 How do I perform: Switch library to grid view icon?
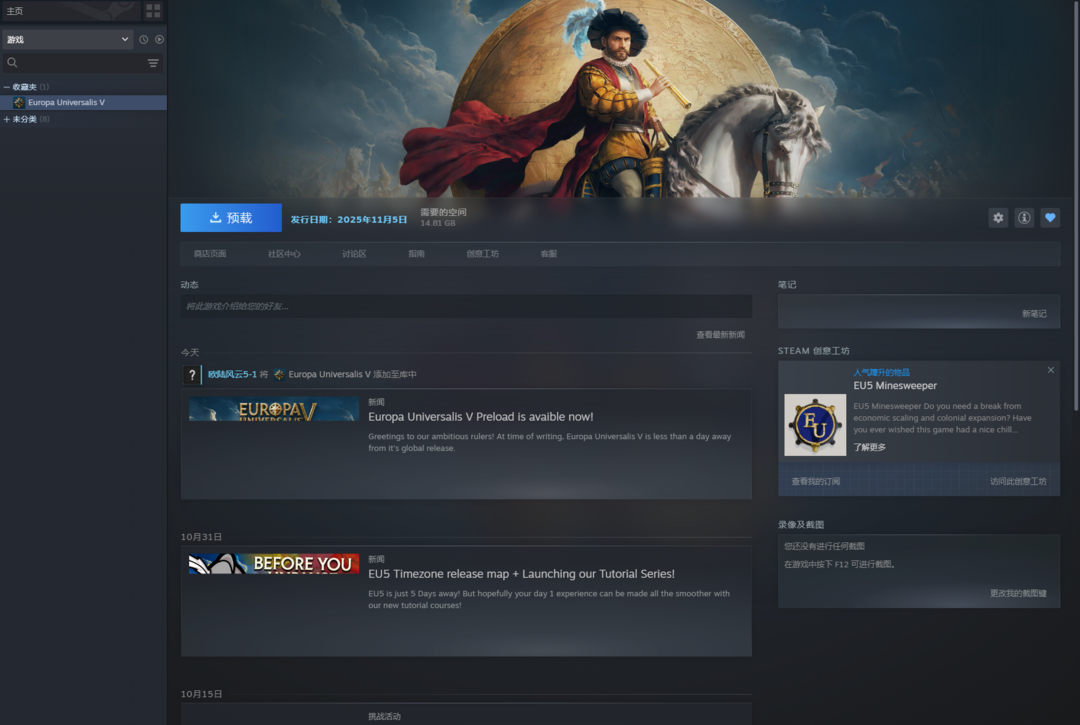coord(153,11)
